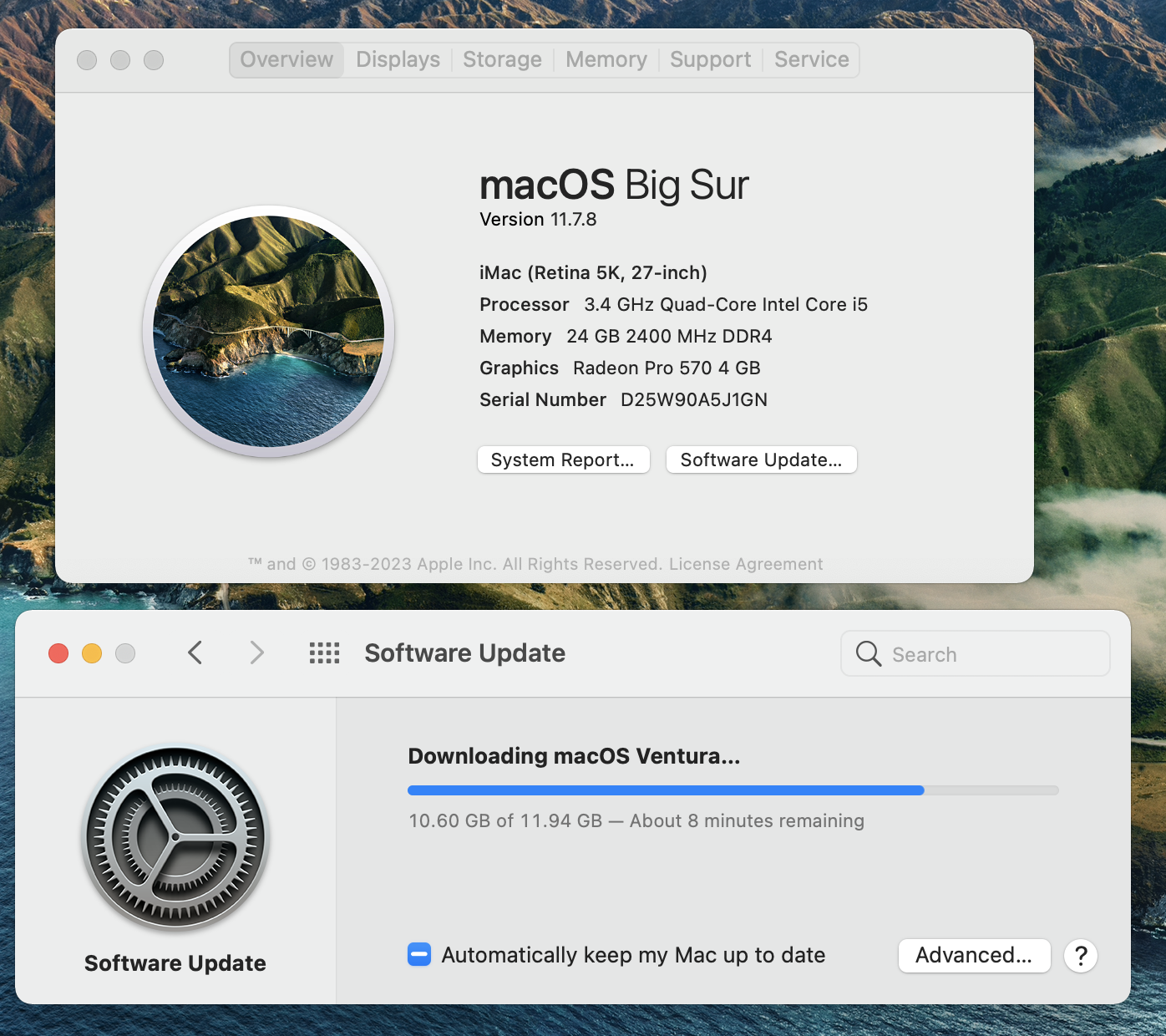Open the Support tab
Viewport: 1166px width, 1036px height.
pyautogui.click(x=710, y=60)
